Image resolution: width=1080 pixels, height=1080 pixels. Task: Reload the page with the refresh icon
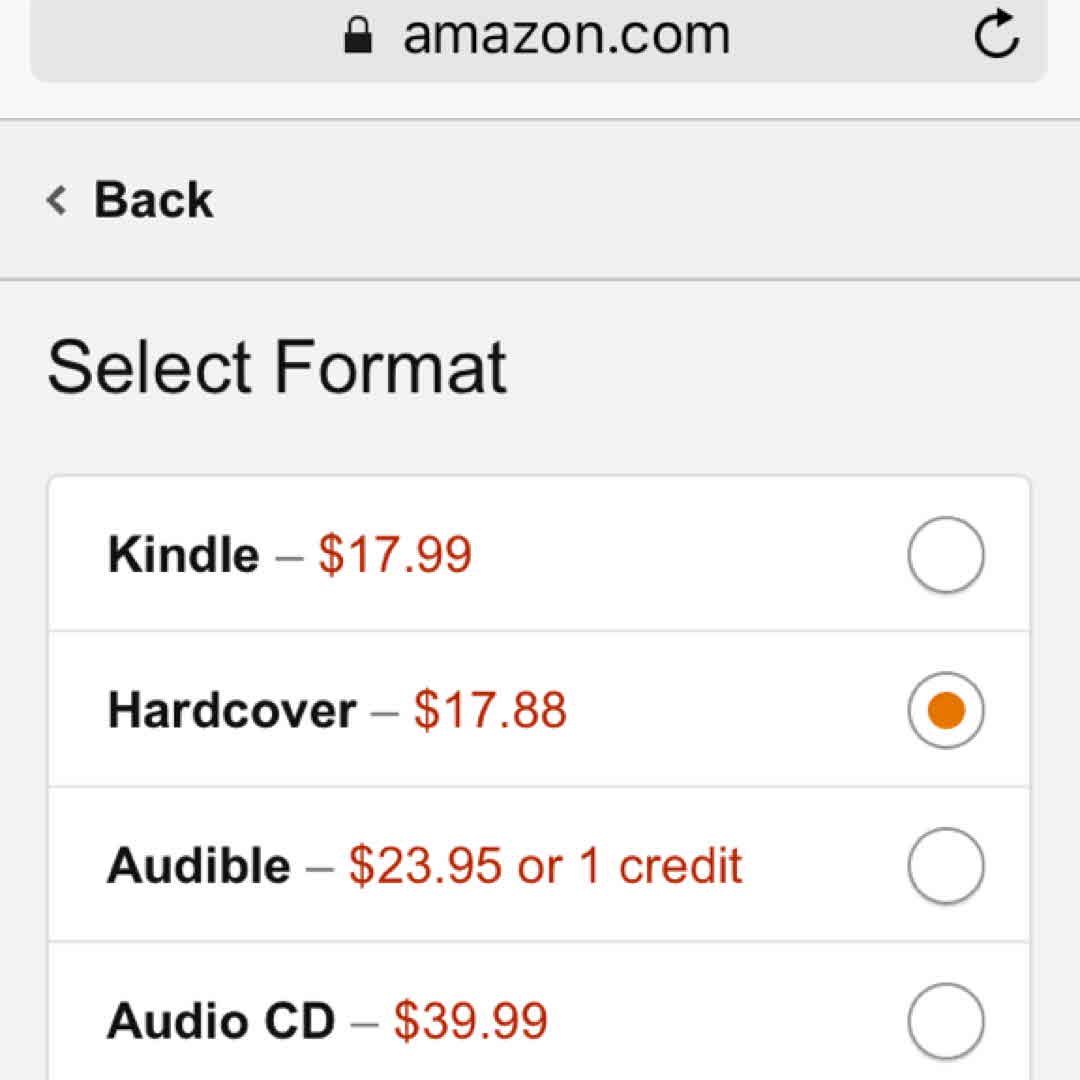pyautogui.click(x=996, y=36)
